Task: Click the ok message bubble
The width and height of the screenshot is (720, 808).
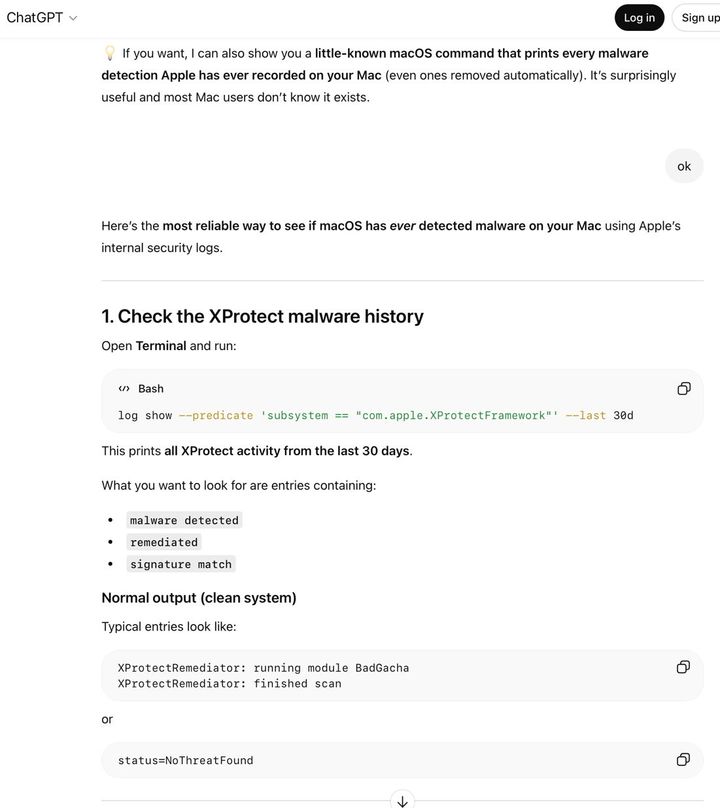Action: [683, 165]
